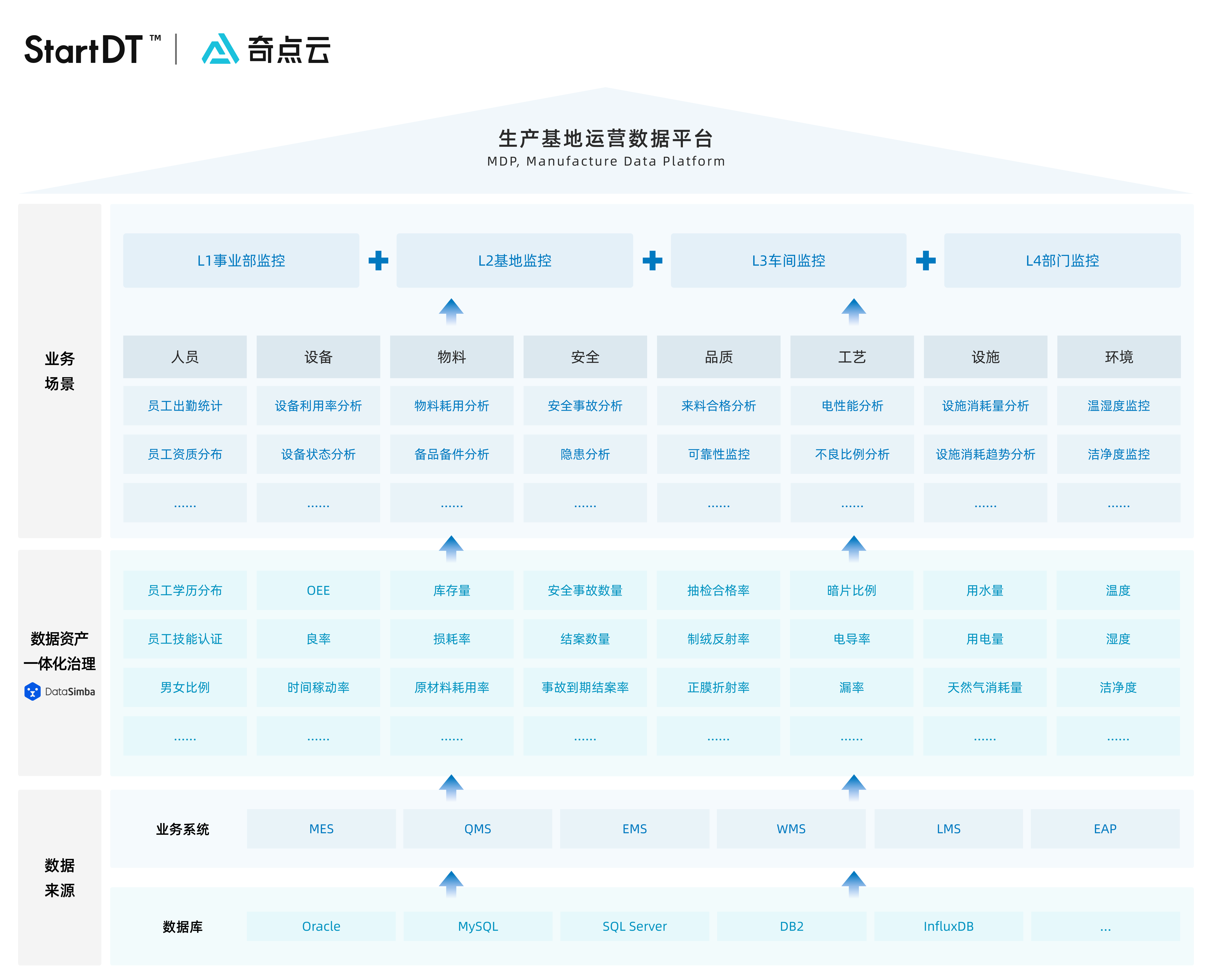Open the 物料 category header

(452, 357)
